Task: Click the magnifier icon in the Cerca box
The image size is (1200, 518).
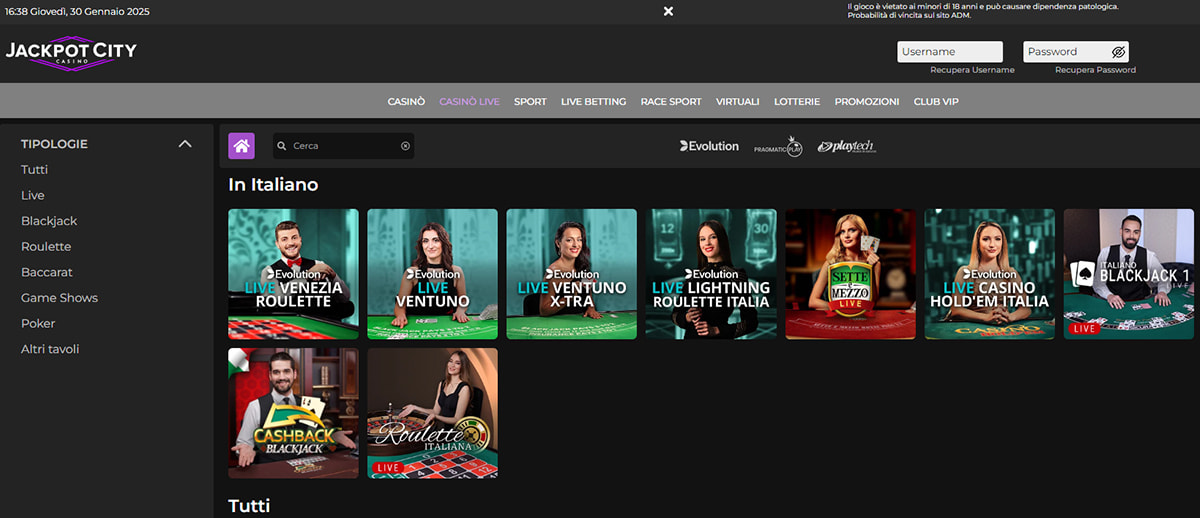Action: (x=282, y=146)
